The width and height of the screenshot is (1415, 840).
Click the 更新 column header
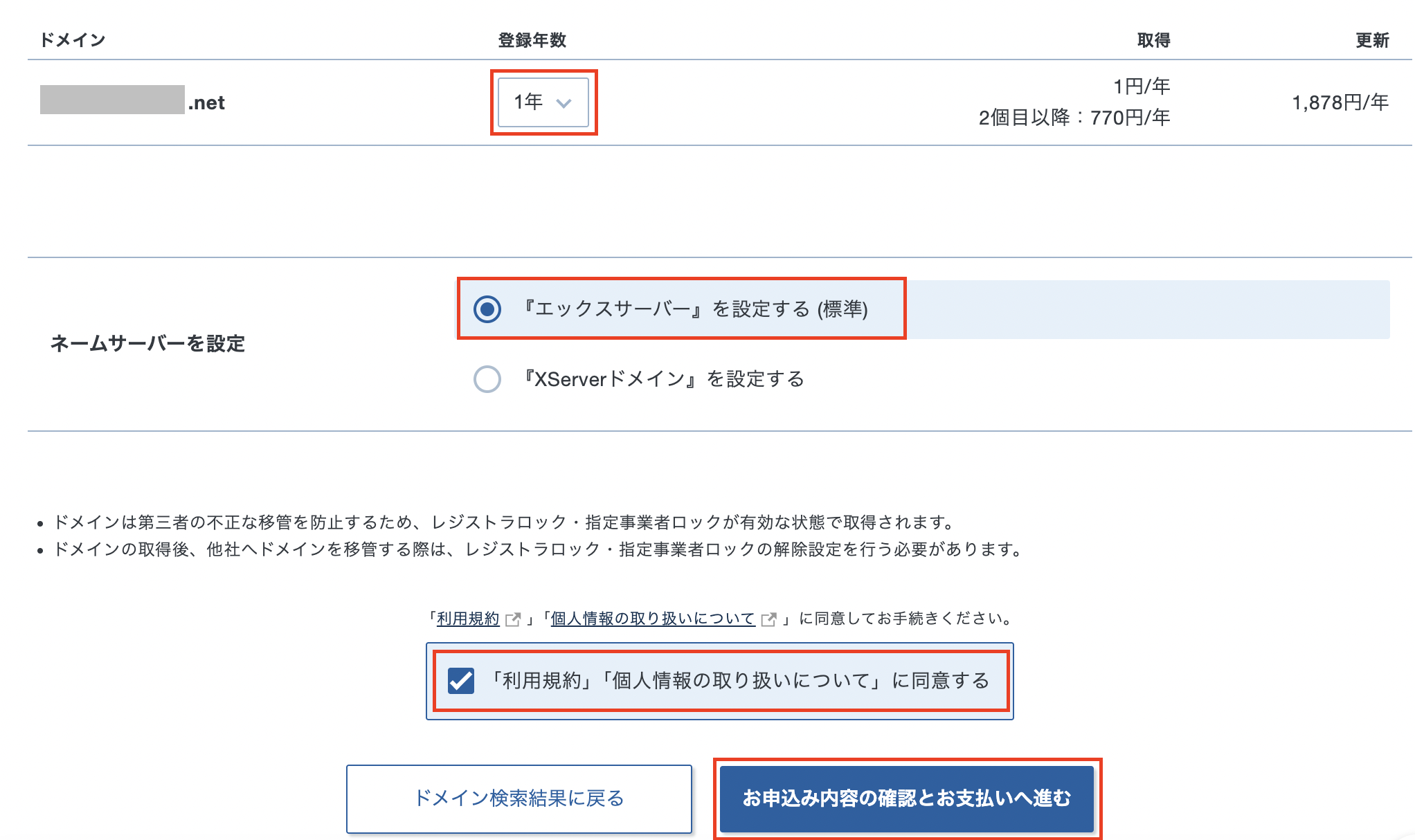tap(1372, 40)
